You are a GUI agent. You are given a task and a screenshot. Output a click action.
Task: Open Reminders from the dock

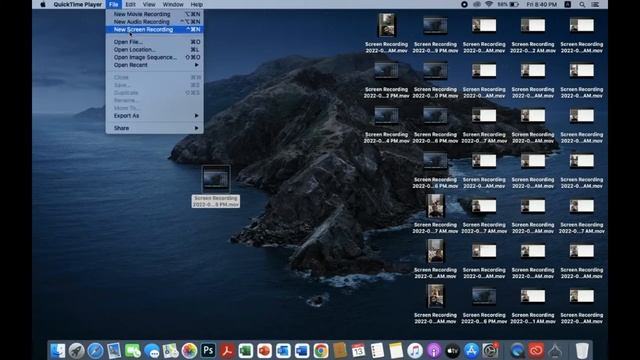pos(377,351)
